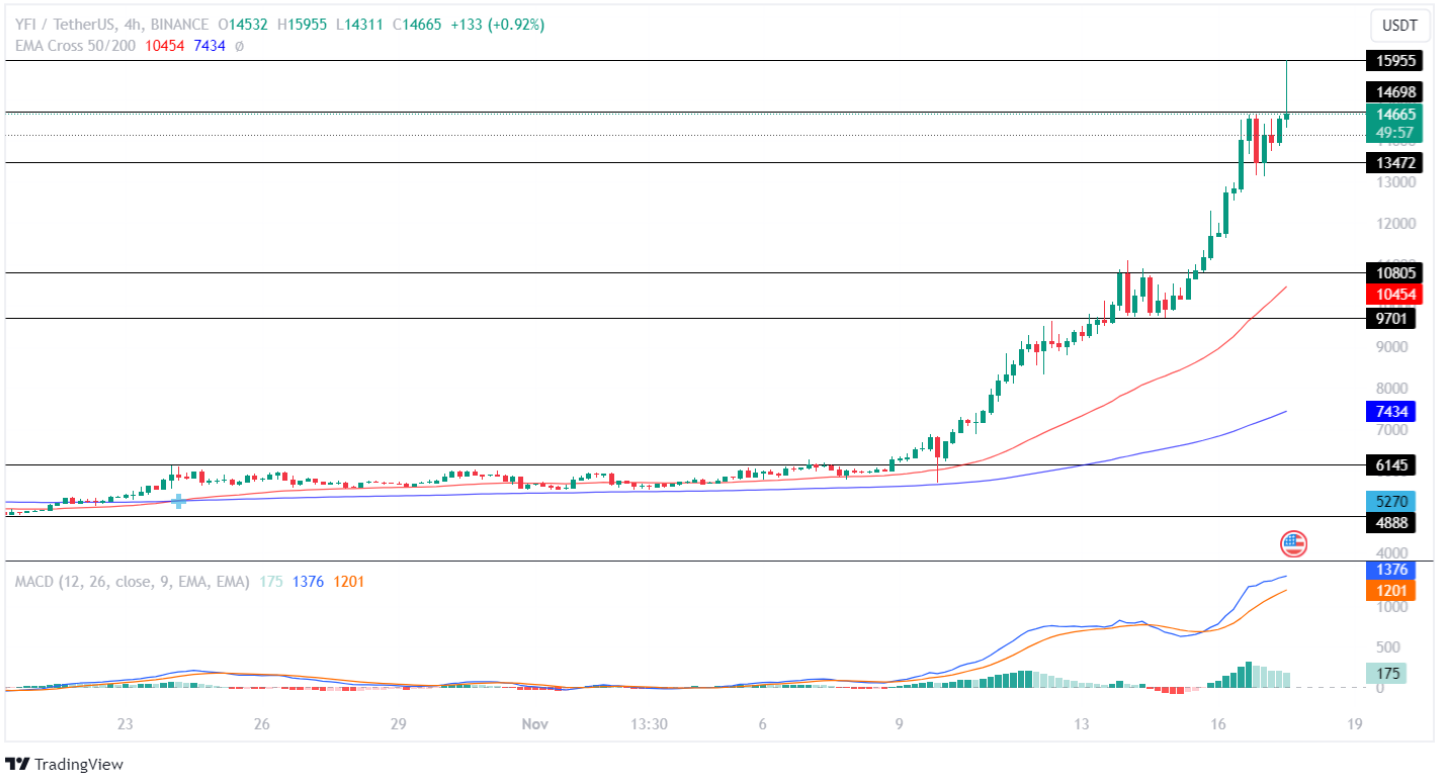Click the ø symbol in EMA Cross legend

click(x=240, y=46)
